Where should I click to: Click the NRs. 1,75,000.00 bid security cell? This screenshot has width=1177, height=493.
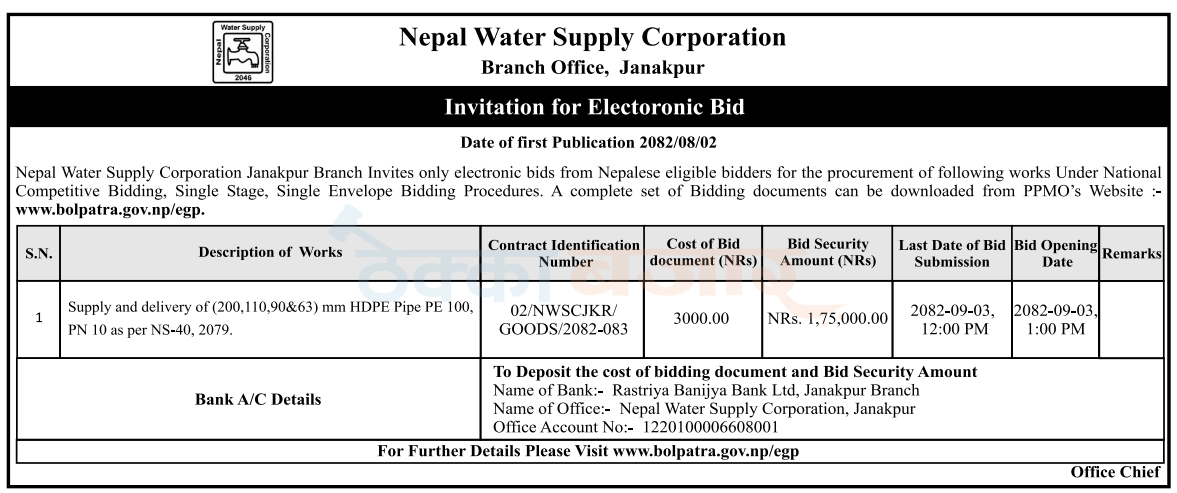[828, 319]
